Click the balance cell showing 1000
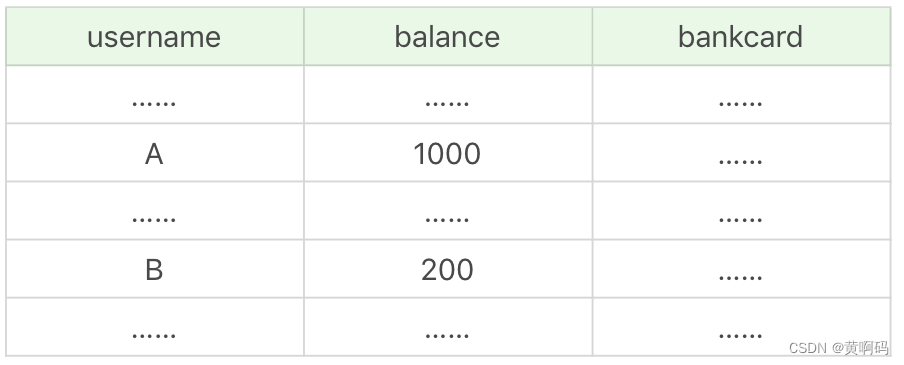 coord(448,153)
